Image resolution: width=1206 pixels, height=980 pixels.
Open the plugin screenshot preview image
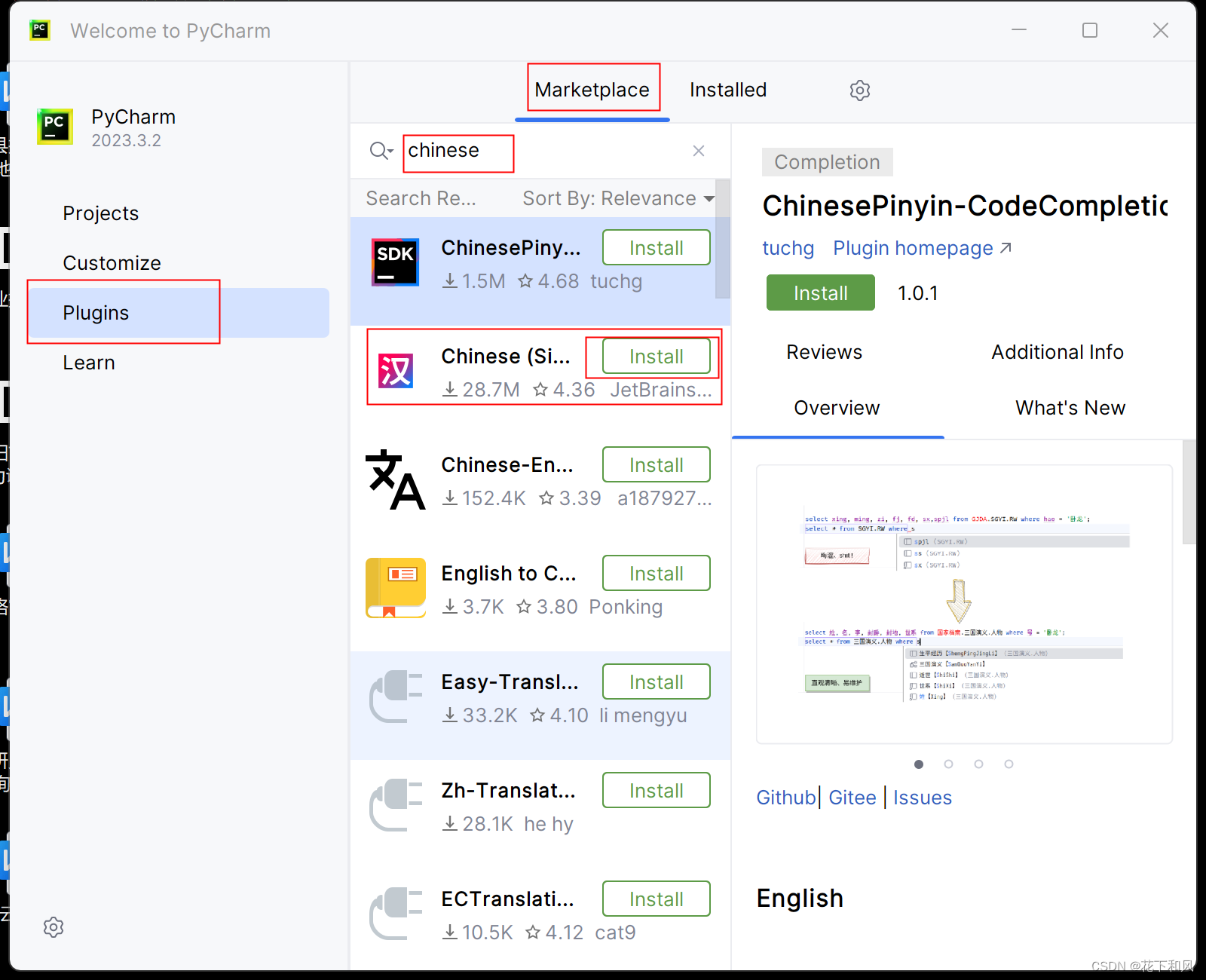coord(964,605)
